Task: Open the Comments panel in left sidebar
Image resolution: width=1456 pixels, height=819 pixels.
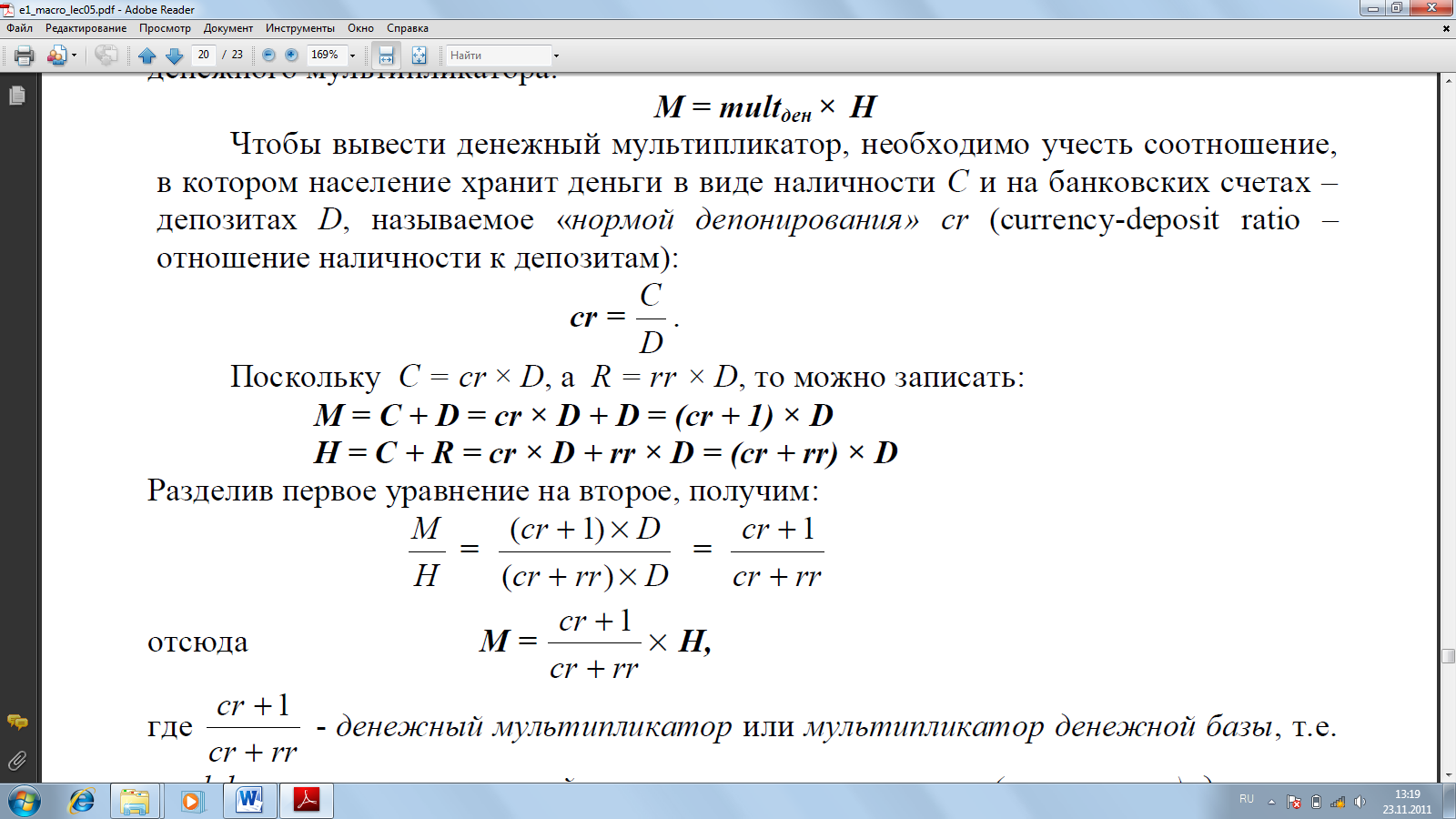Action: pyautogui.click(x=17, y=723)
